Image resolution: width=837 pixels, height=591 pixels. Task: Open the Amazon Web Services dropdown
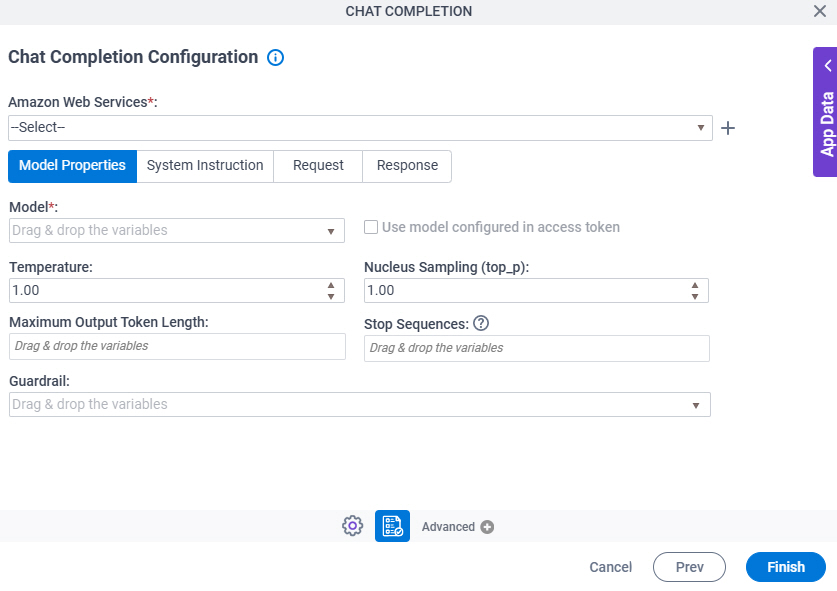(360, 128)
